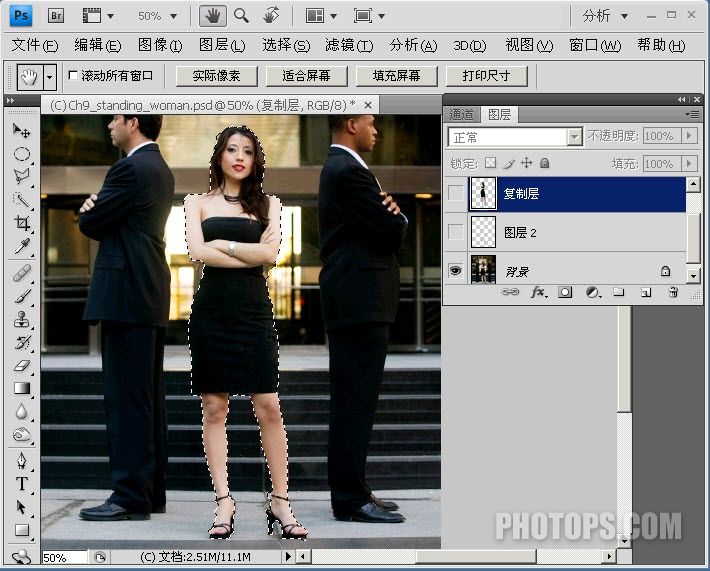Click the Hand tool in application bar
Image resolution: width=710 pixels, height=571 pixels.
click(212, 16)
